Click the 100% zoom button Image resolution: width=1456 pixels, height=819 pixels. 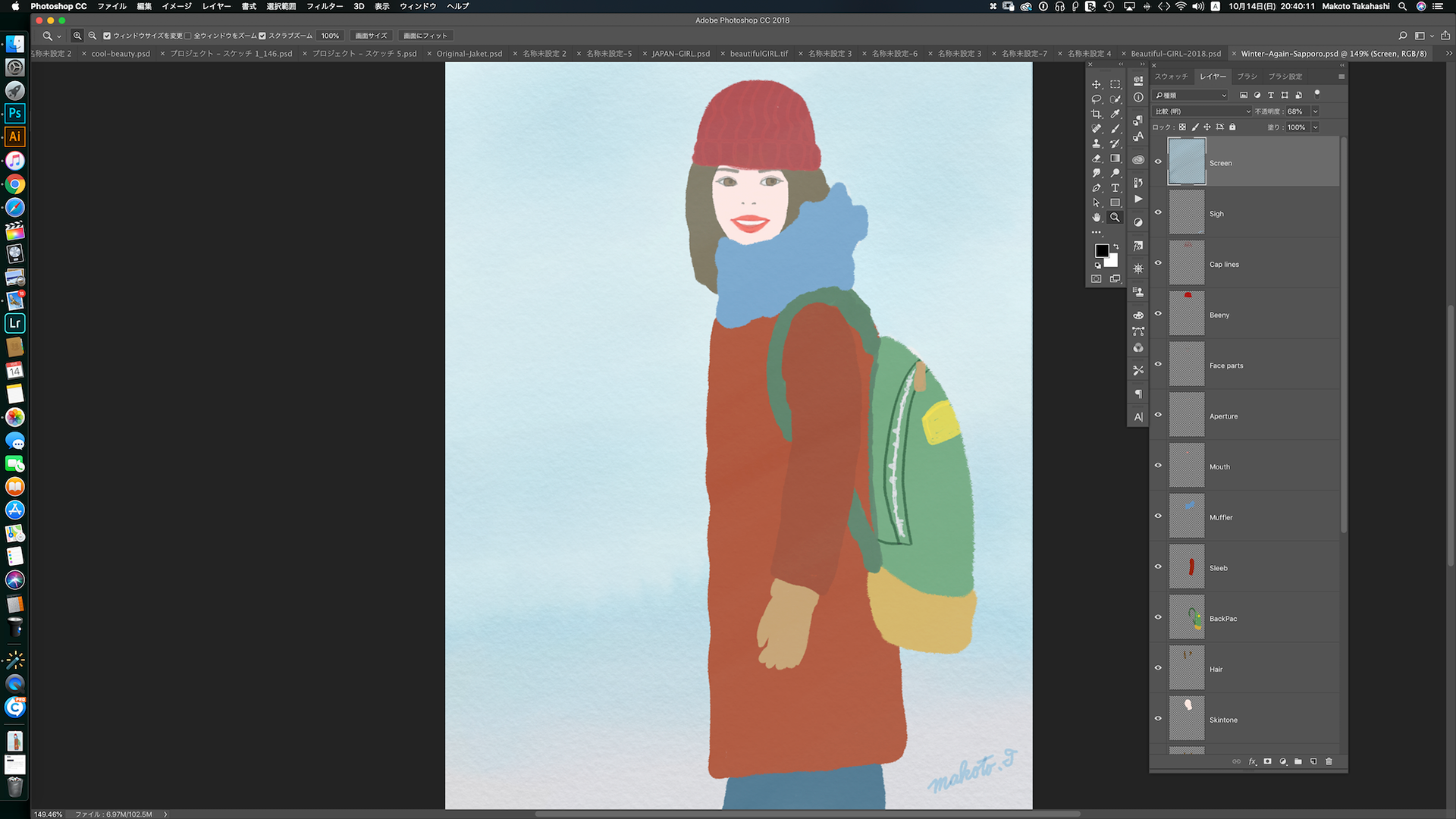pyautogui.click(x=330, y=36)
